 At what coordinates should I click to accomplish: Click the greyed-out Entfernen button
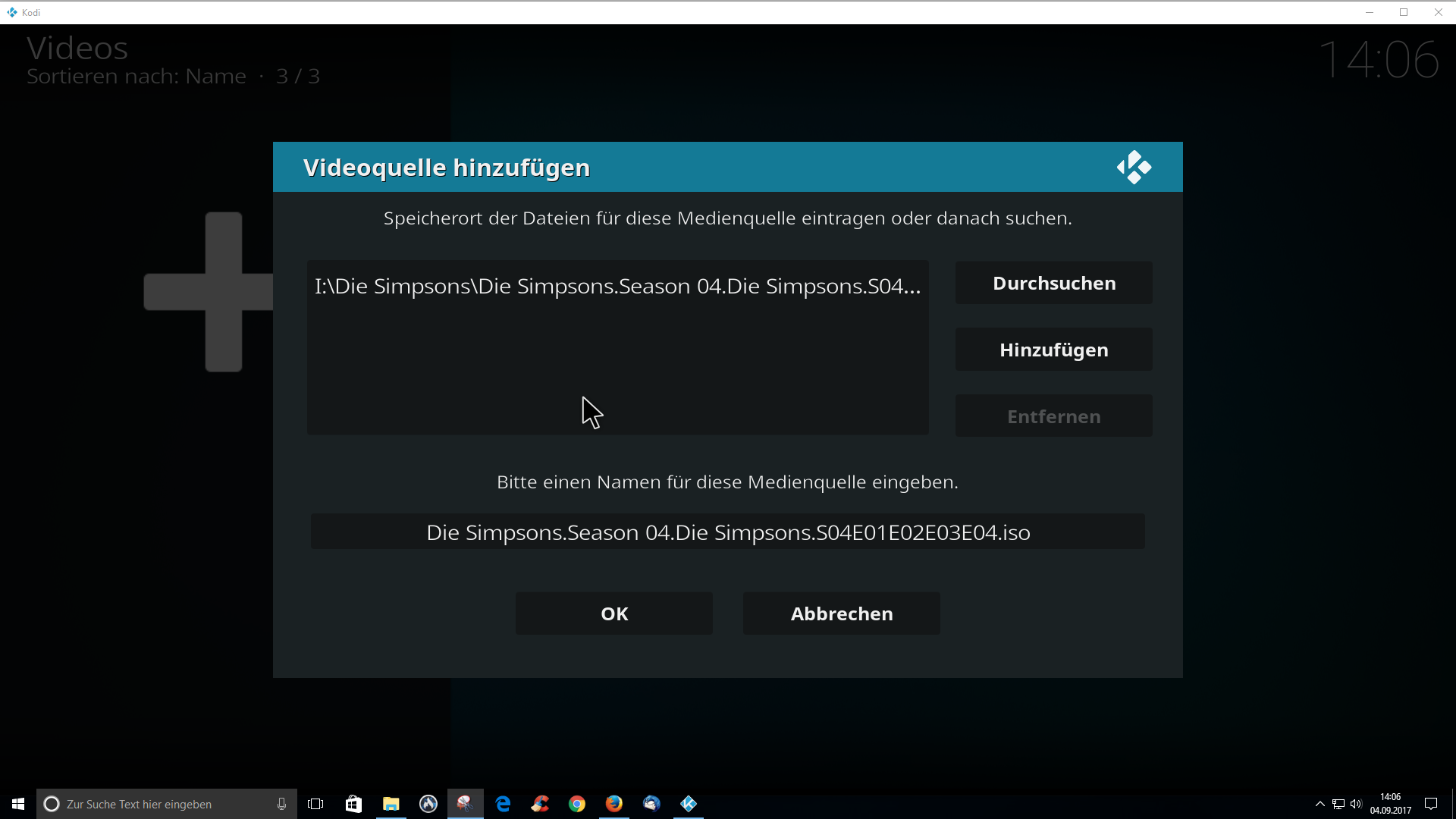pyautogui.click(x=1053, y=416)
